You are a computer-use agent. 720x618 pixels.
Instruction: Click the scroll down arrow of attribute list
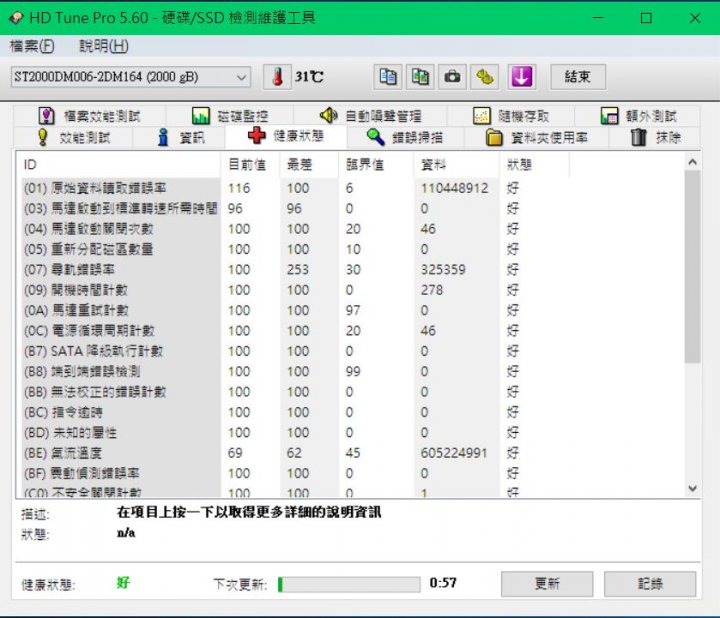point(692,489)
